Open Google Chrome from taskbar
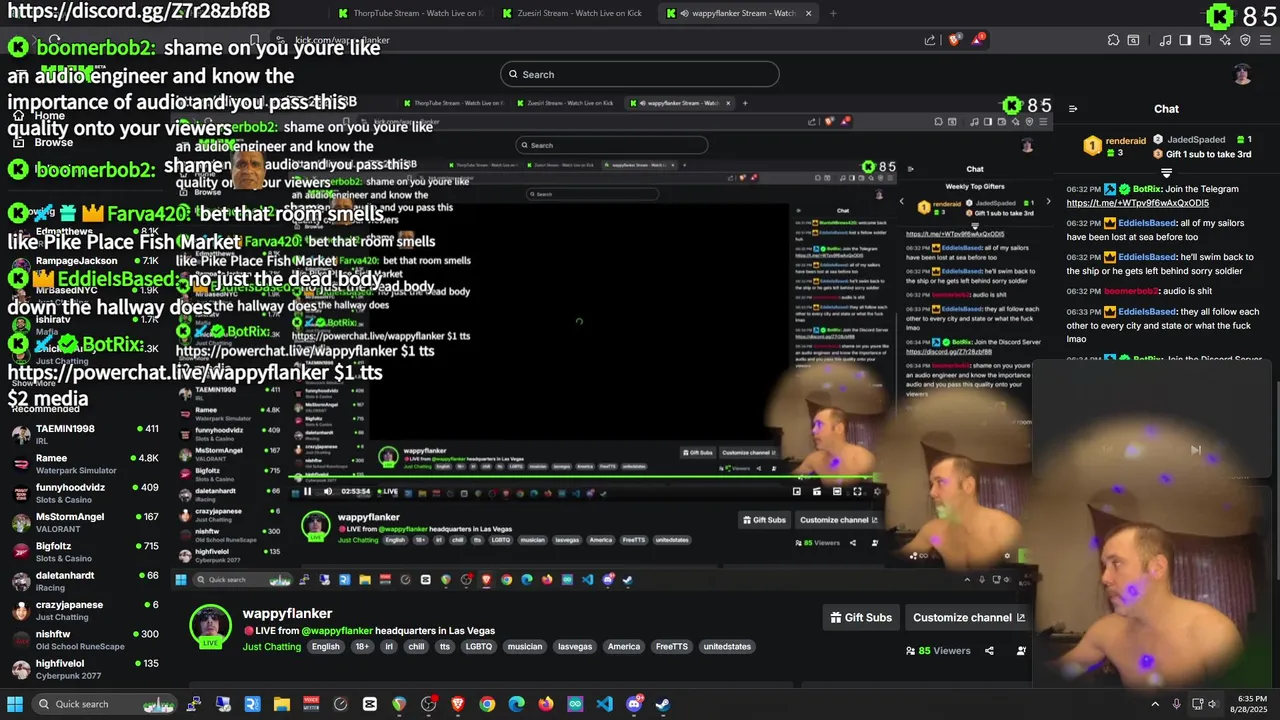Image resolution: width=1280 pixels, height=720 pixels. pyautogui.click(x=487, y=704)
